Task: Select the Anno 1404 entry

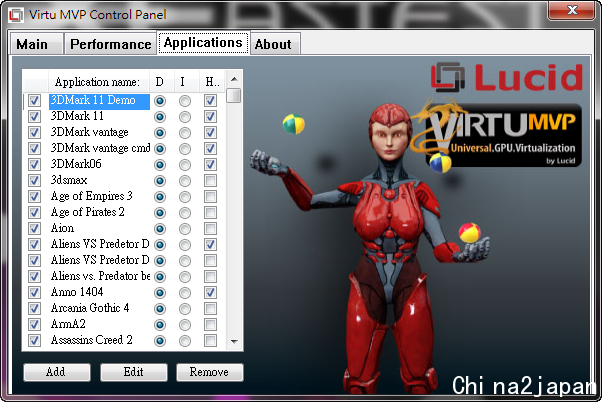Action: [77, 292]
